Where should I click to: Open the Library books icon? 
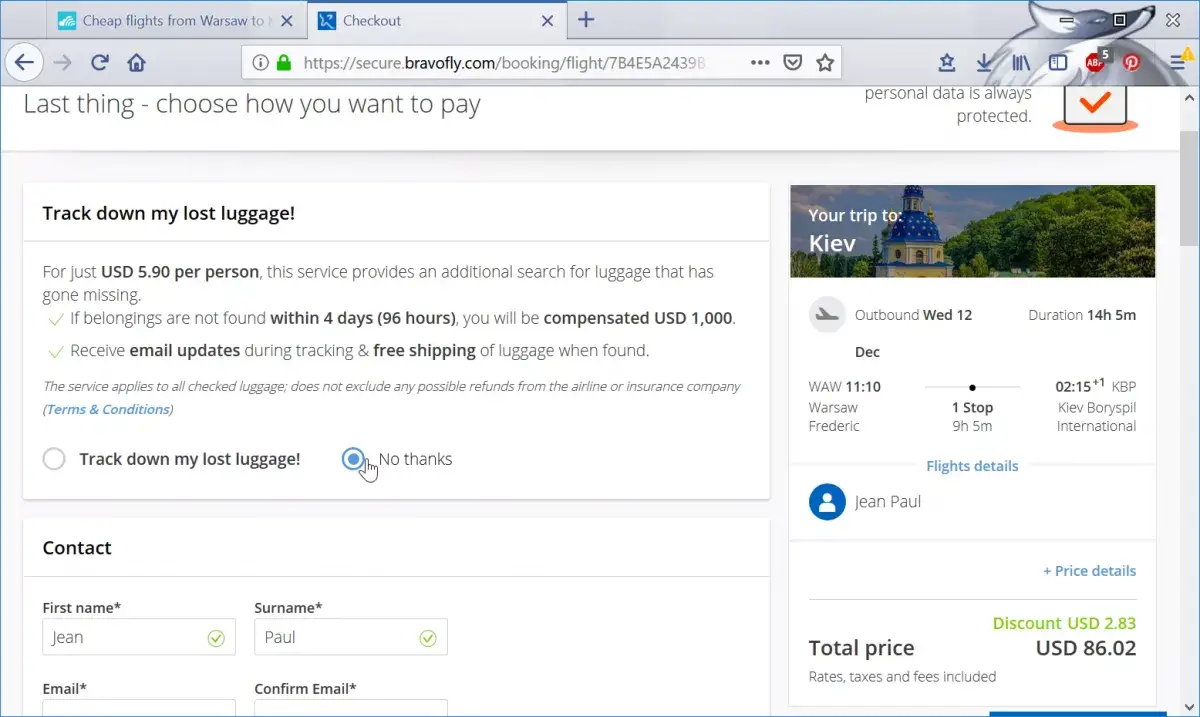tap(1021, 62)
